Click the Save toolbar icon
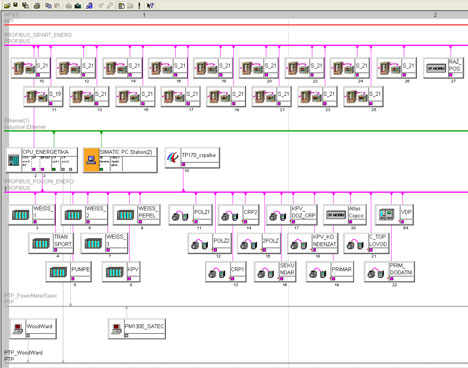This screenshot has width=468, height=368. 15,5
